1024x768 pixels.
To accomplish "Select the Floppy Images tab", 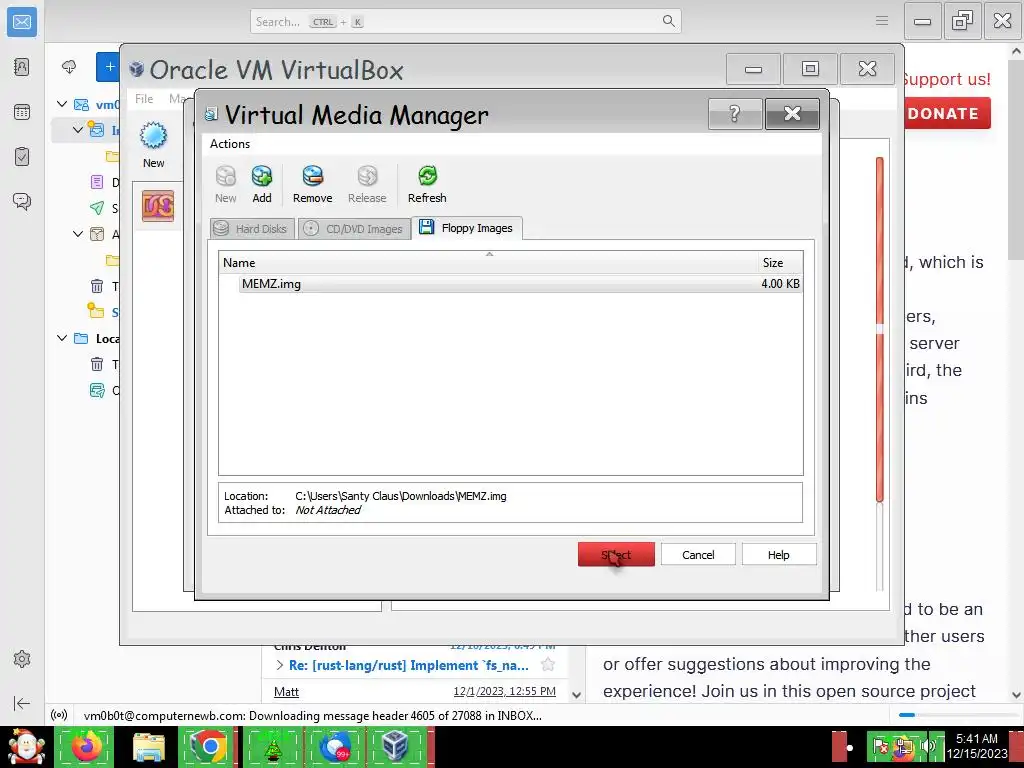I will (x=467, y=228).
